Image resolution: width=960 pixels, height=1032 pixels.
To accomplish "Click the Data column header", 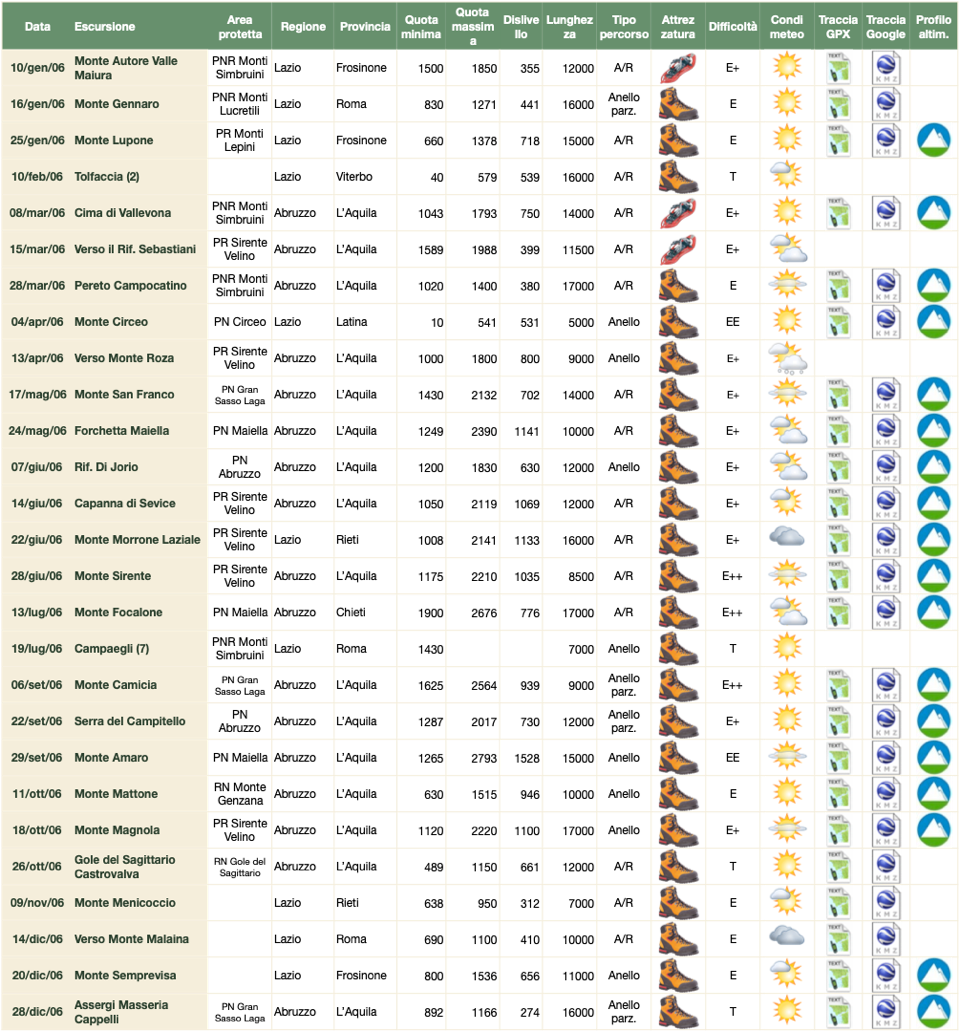I will click(38, 27).
